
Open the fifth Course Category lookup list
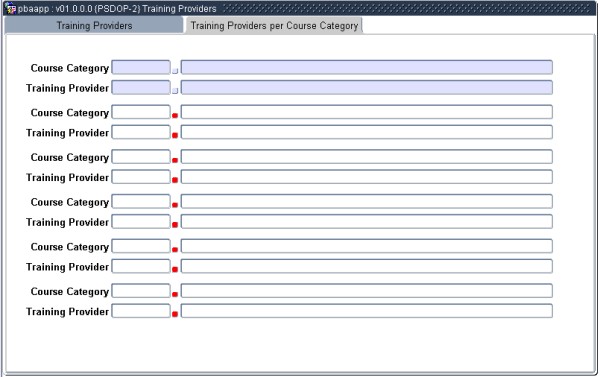coord(175,250)
